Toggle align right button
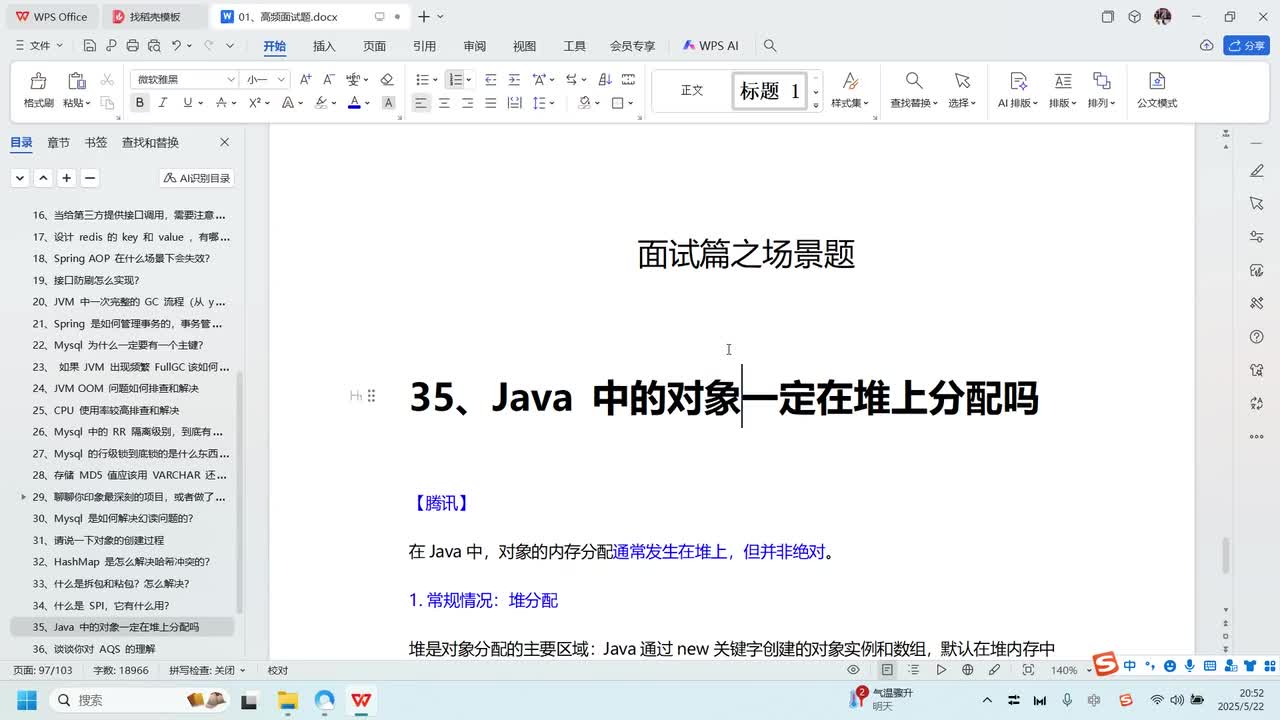 pyautogui.click(x=467, y=103)
